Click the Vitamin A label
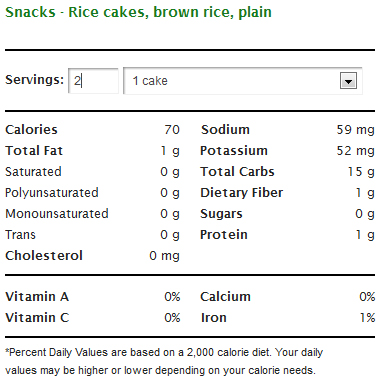 [x=37, y=296]
